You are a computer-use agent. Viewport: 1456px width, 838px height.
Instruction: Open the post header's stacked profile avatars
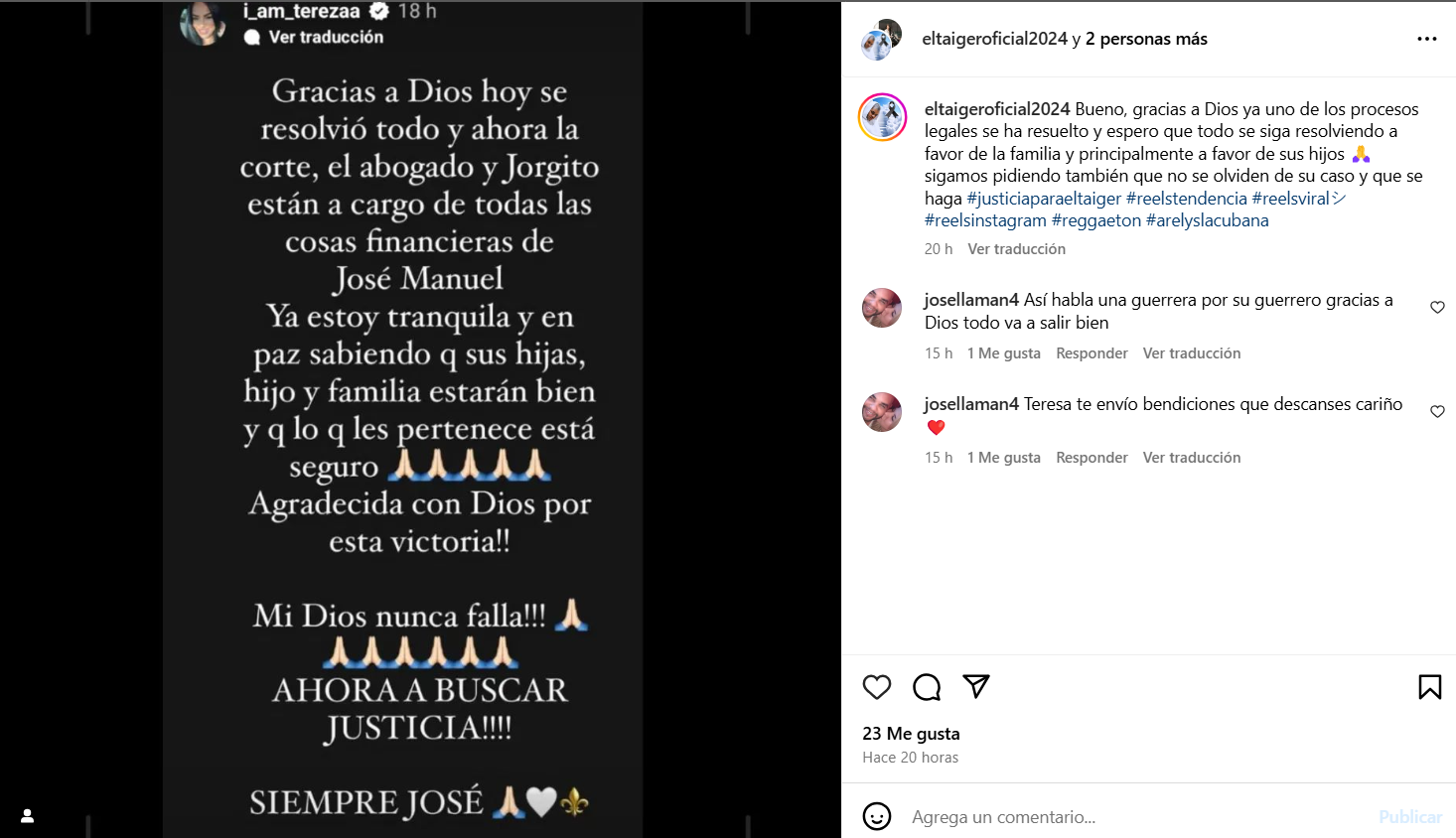click(881, 40)
